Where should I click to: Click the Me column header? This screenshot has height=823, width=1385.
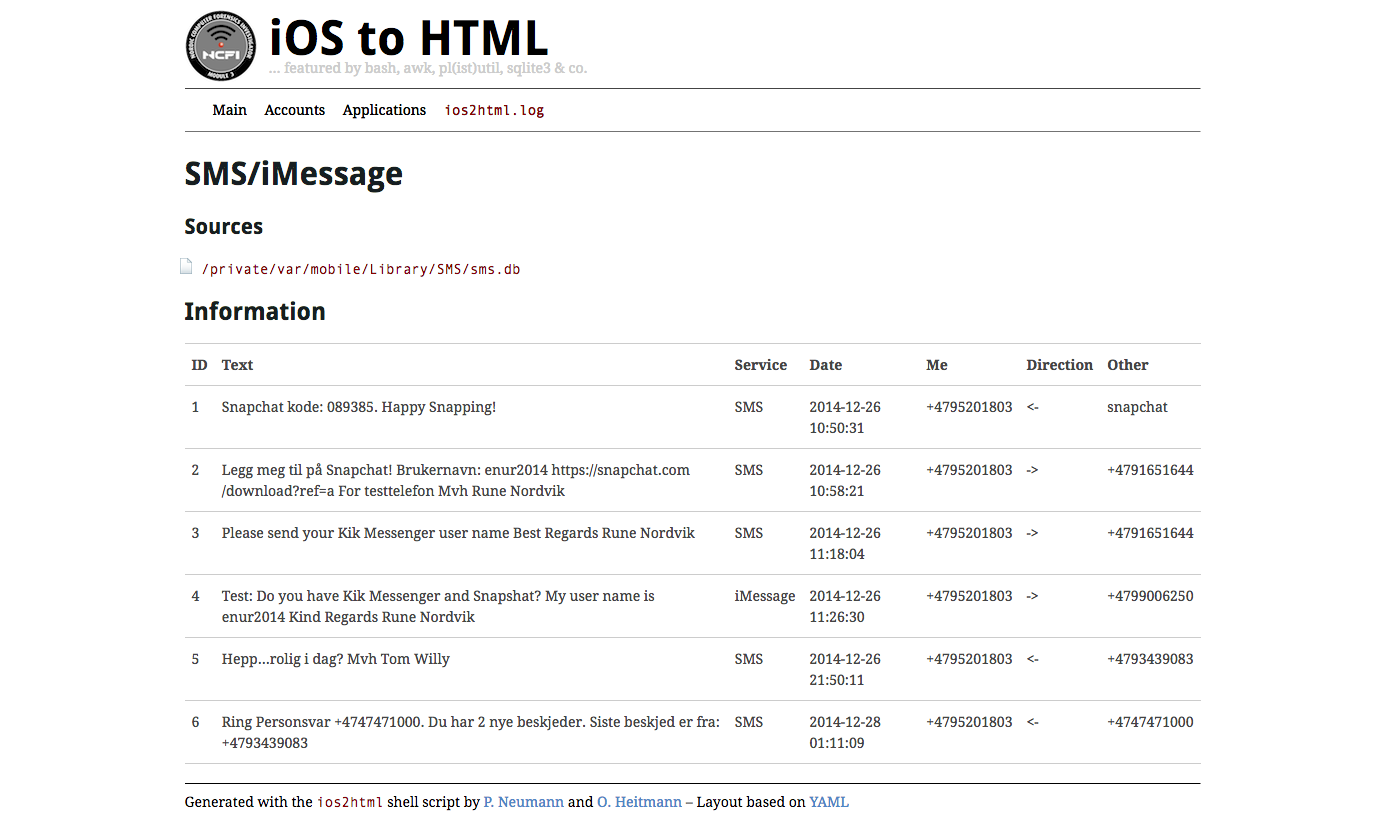click(937, 365)
